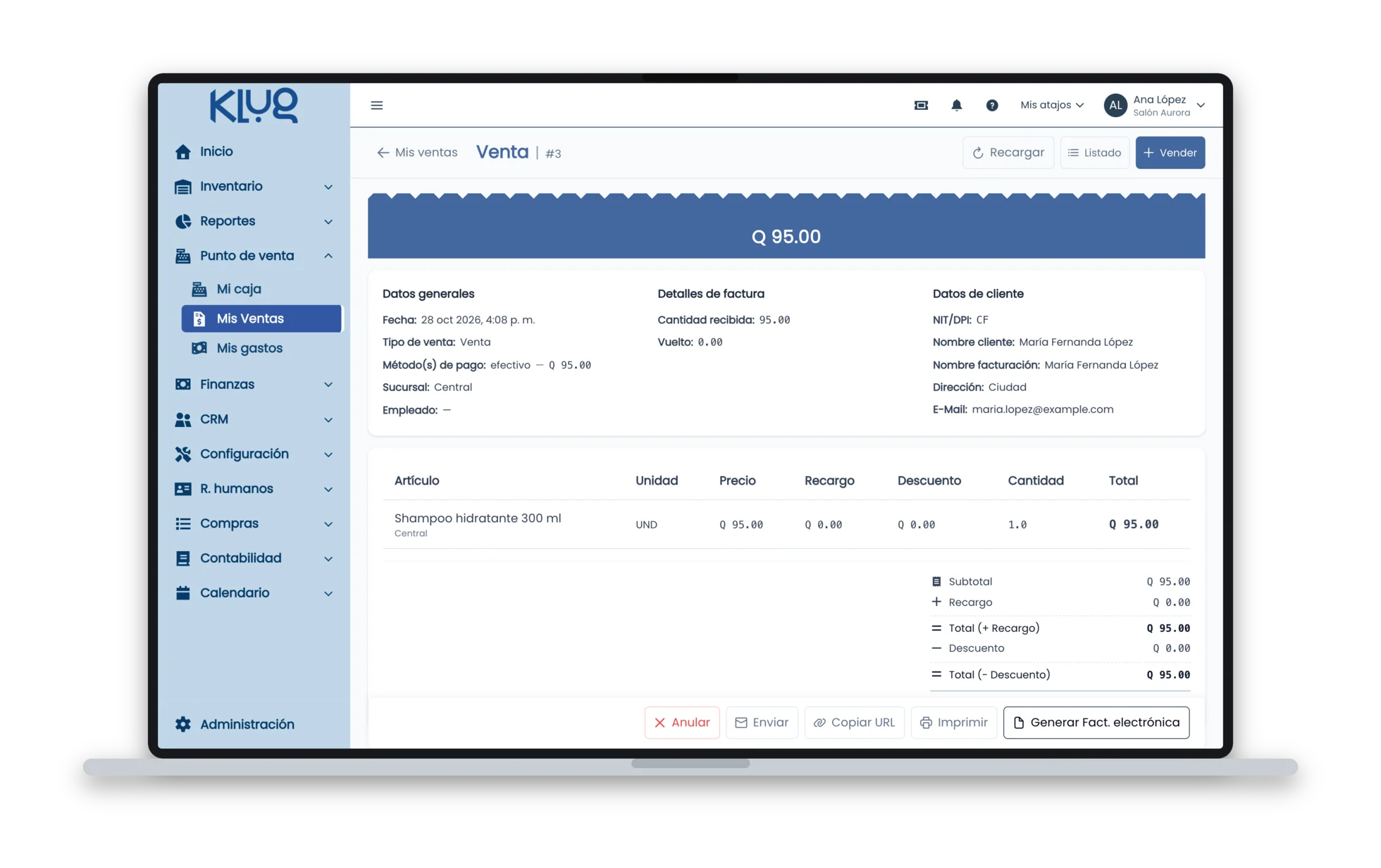Click the CRM people icon
1381x868 pixels.
tap(183, 419)
